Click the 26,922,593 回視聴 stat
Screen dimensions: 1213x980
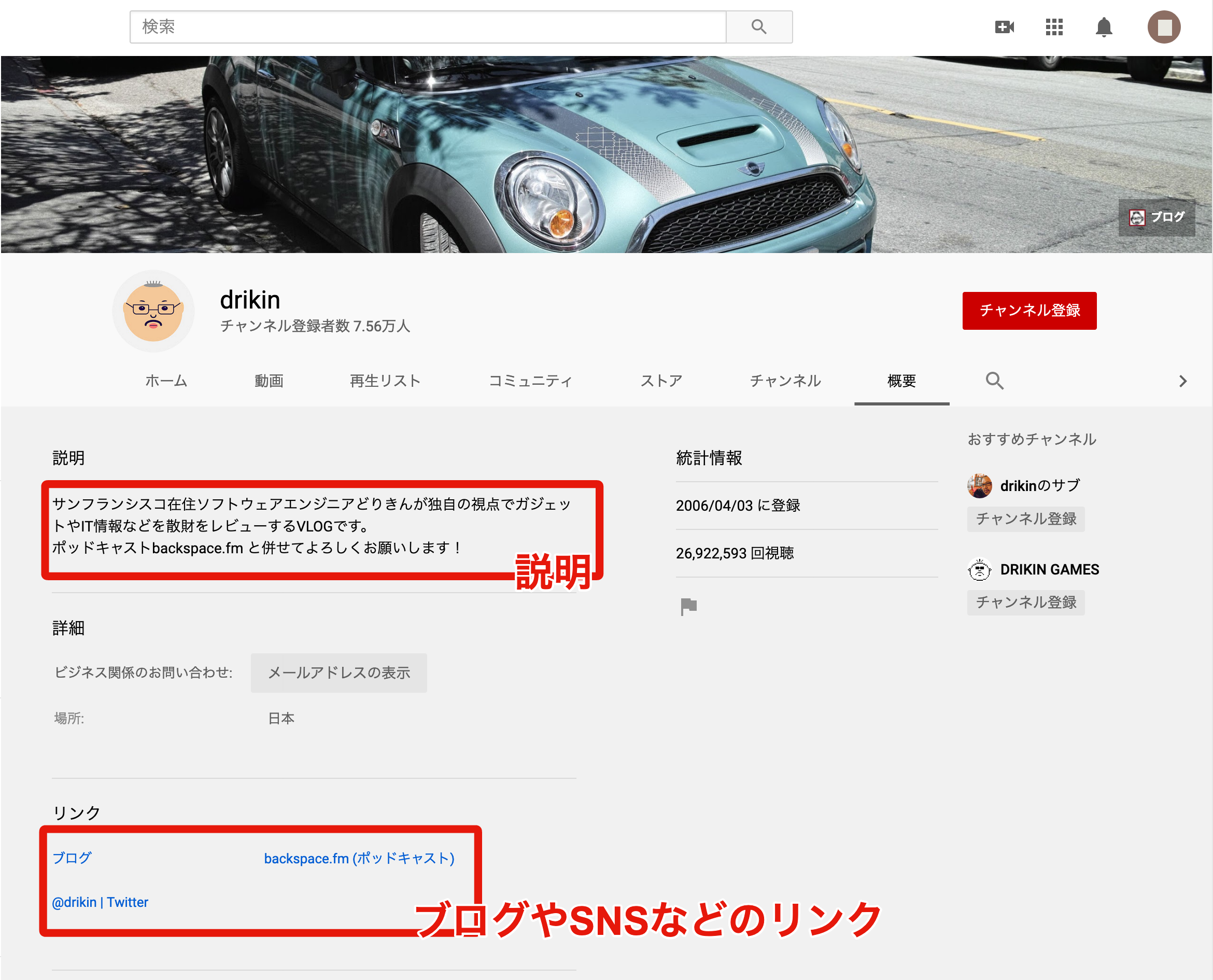[x=735, y=553]
